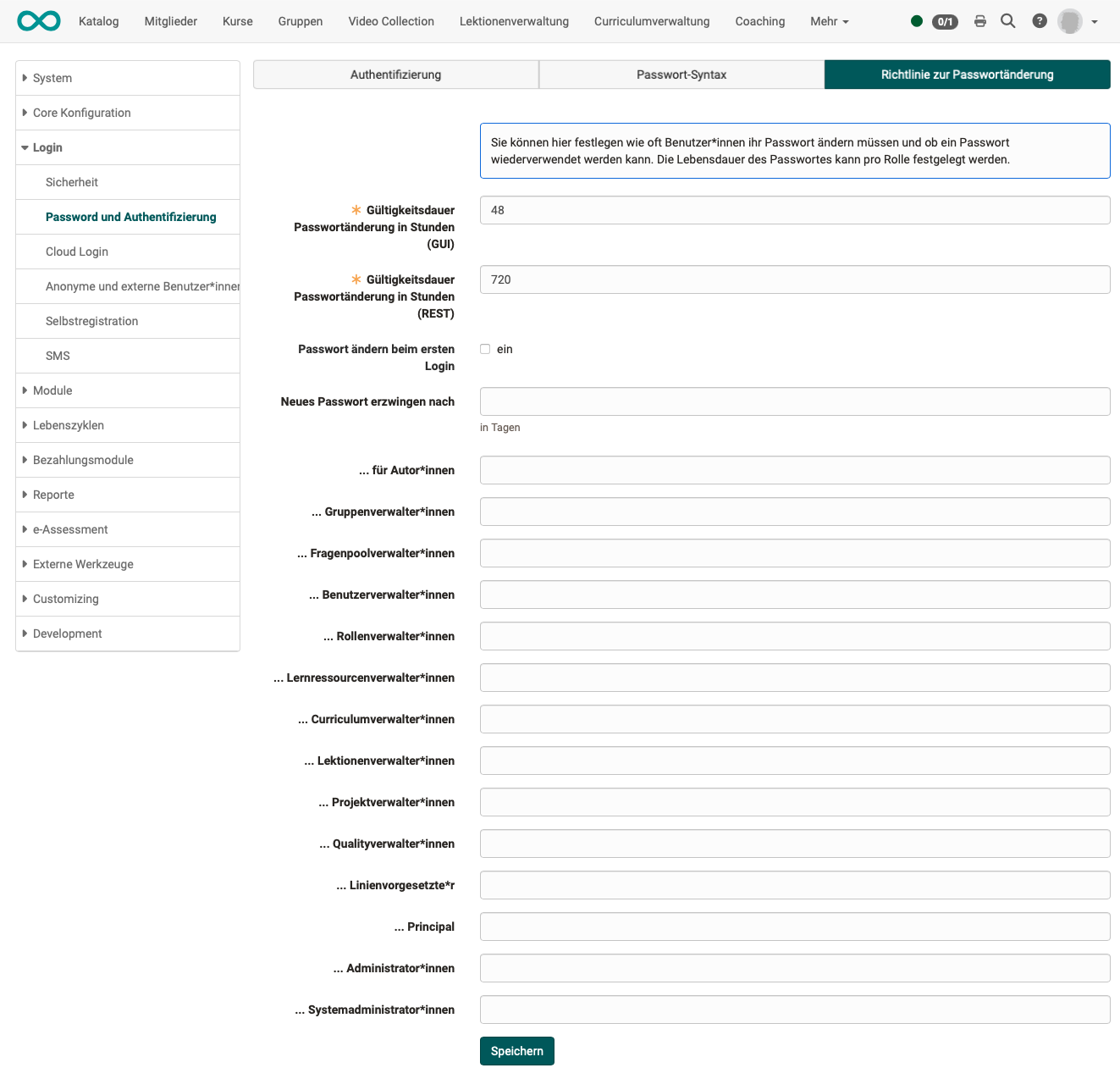Open search with the magnifier icon

pyautogui.click(x=1007, y=20)
